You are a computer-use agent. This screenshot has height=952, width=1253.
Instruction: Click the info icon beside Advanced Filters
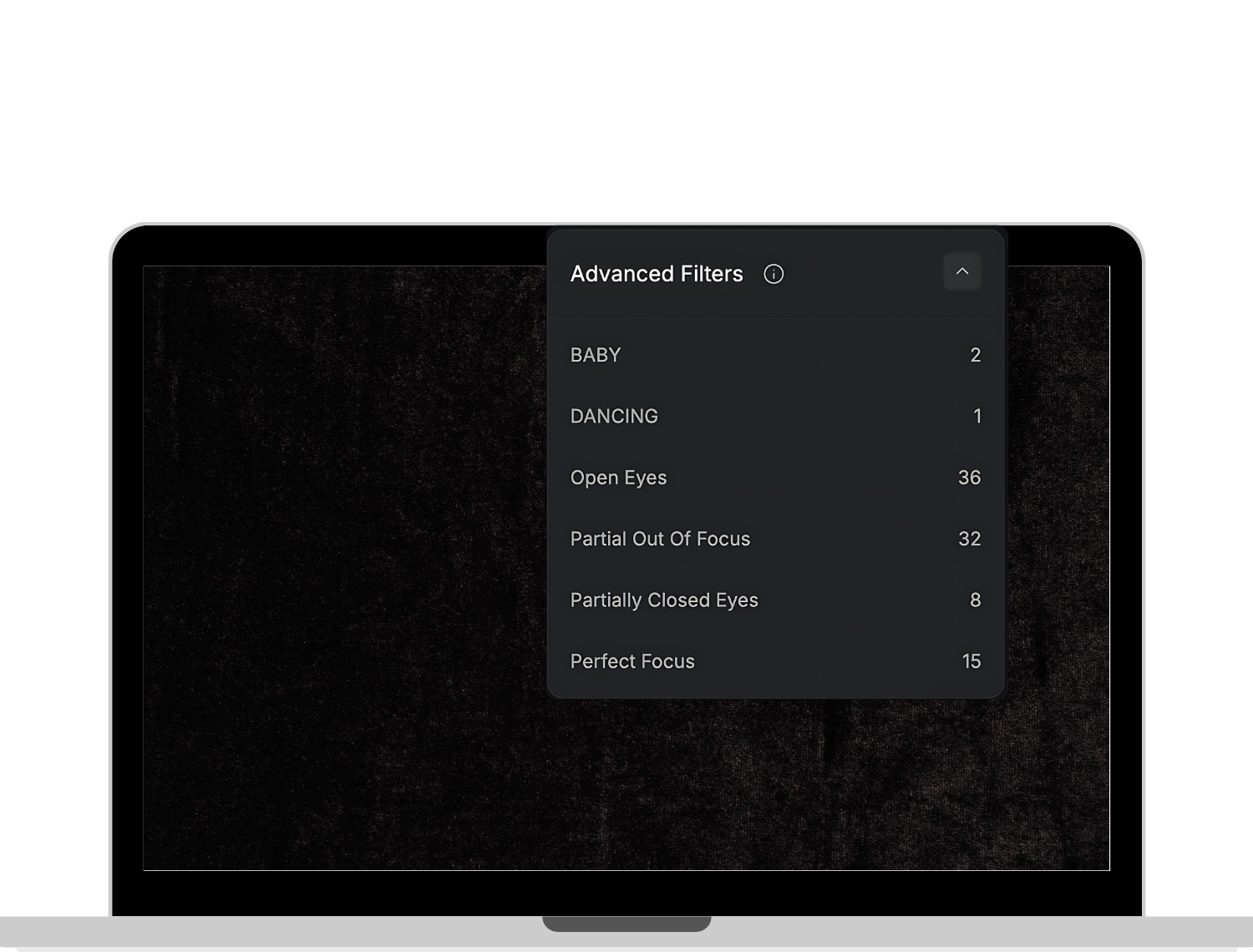tap(774, 274)
